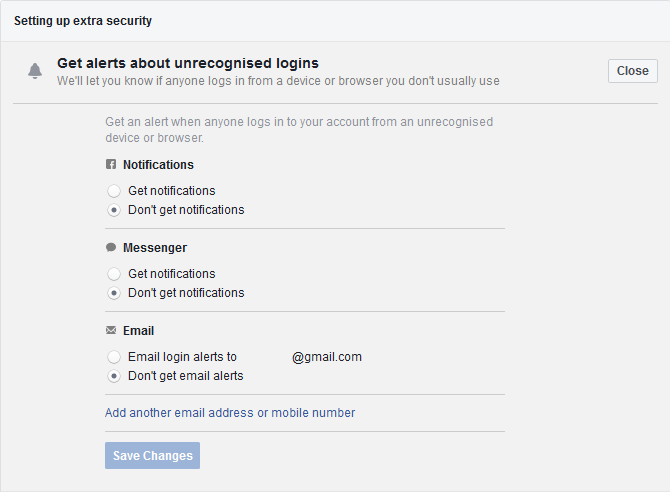670x492 pixels.
Task: Close the unrecognised logins alert section
Action: (632, 71)
